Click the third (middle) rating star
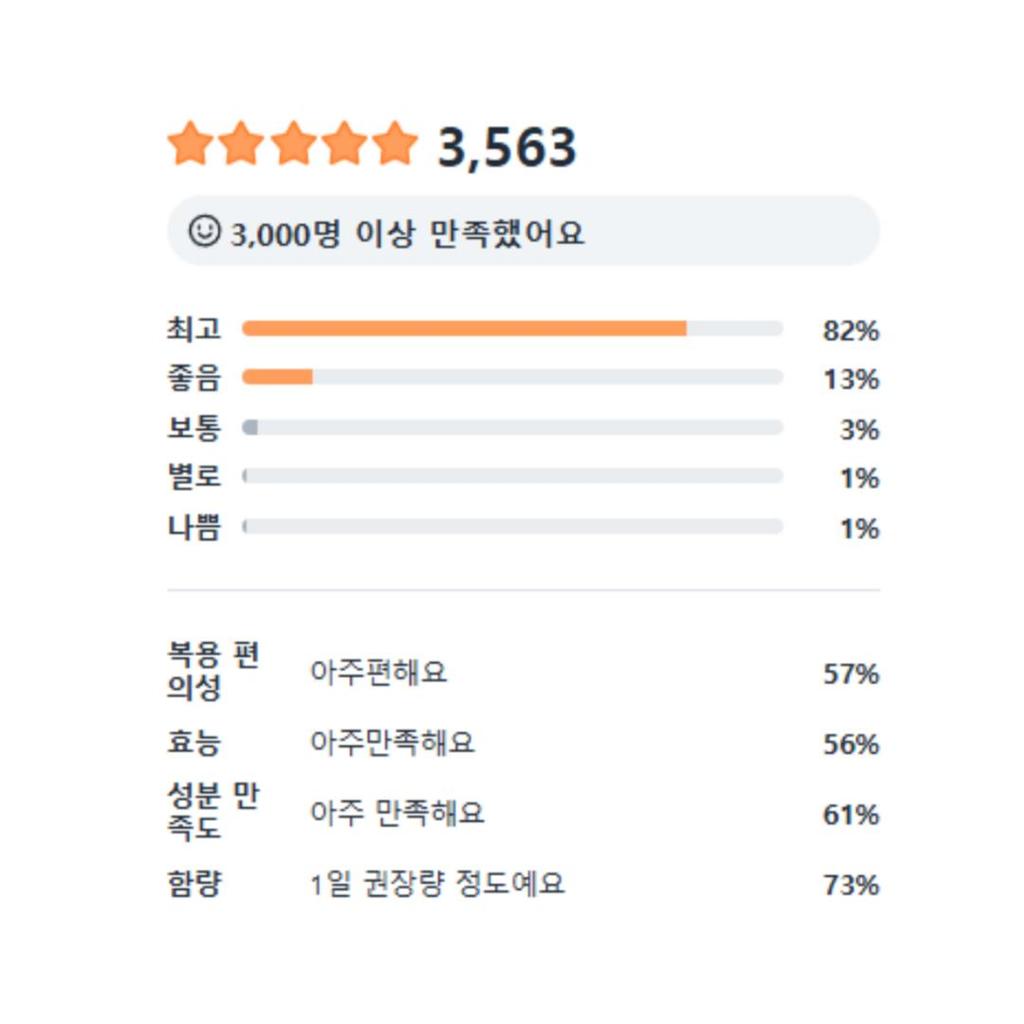Screen dimensions: 1024x1024 point(293,144)
